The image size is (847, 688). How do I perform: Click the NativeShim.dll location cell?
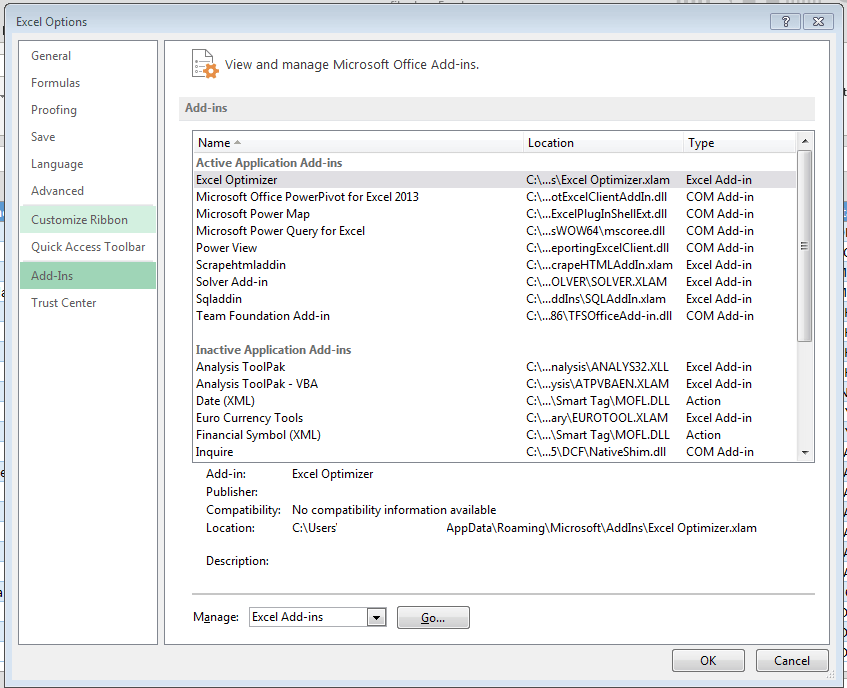coord(596,452)
